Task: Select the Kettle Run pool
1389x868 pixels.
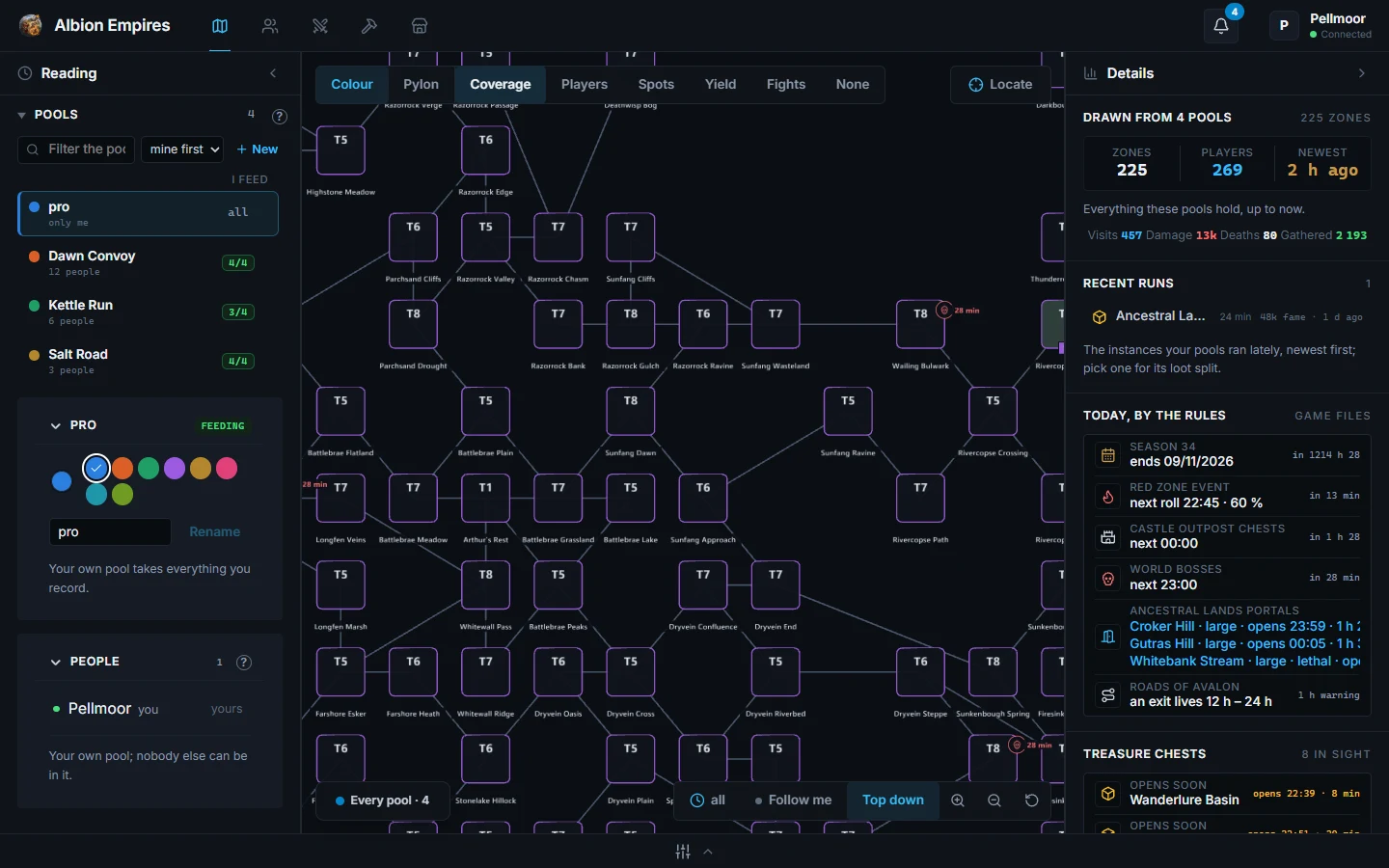Action: 148,312
